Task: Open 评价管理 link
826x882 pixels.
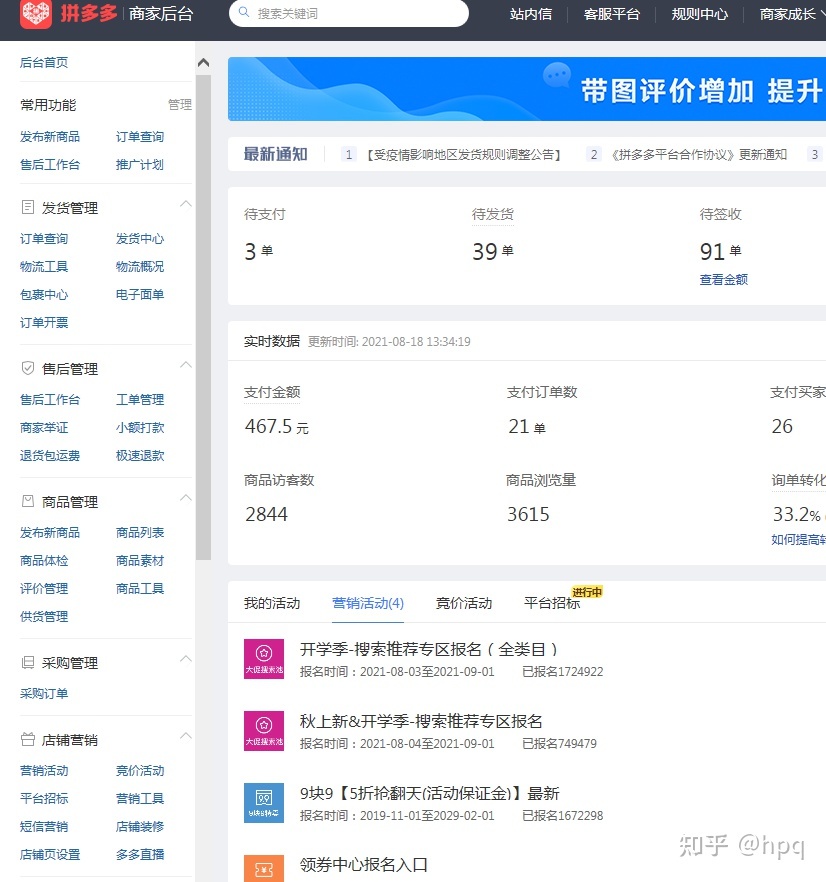Action: coord(44,588)
